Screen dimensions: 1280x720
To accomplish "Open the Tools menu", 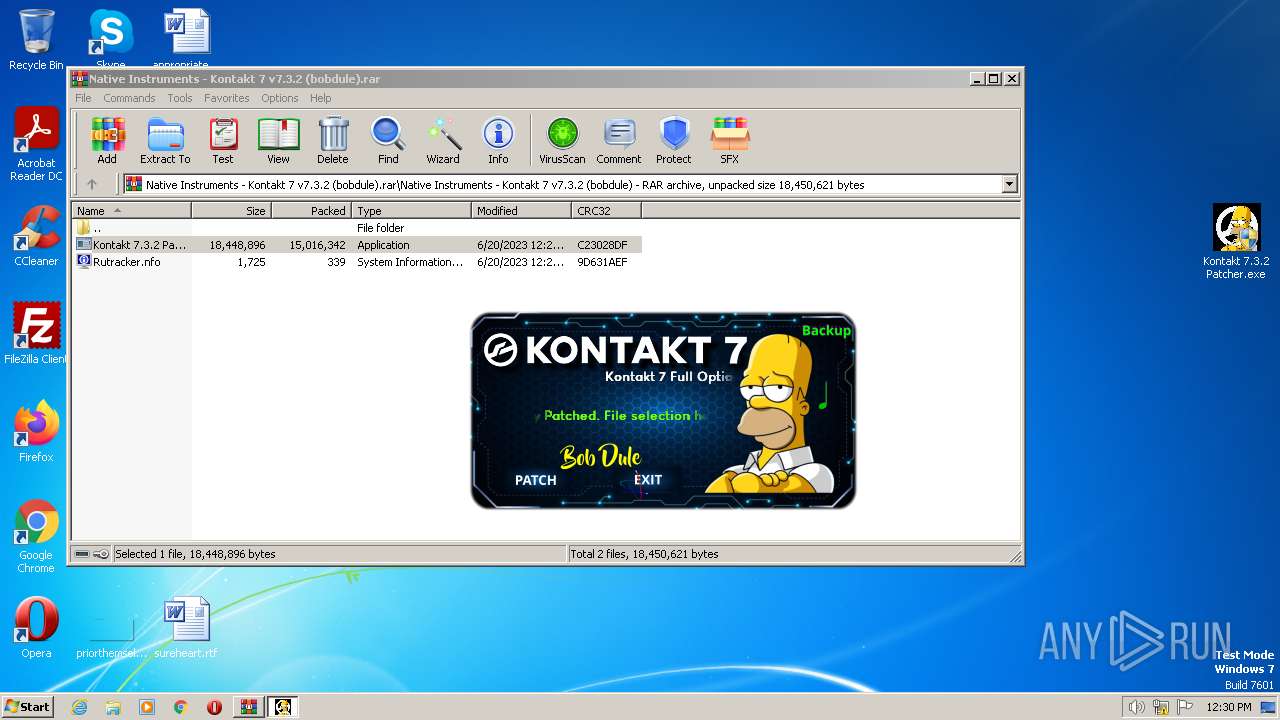I will [x=180, y=98].
